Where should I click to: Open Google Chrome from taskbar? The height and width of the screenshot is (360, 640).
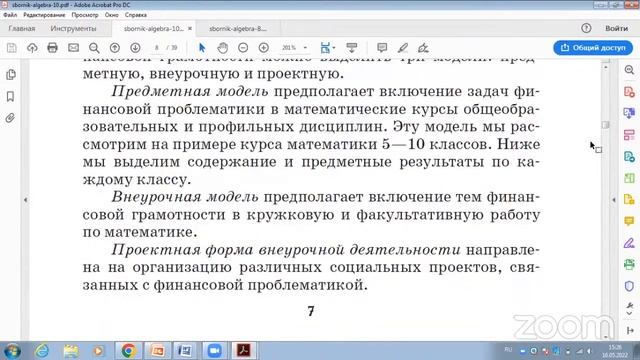coord(128,351)
